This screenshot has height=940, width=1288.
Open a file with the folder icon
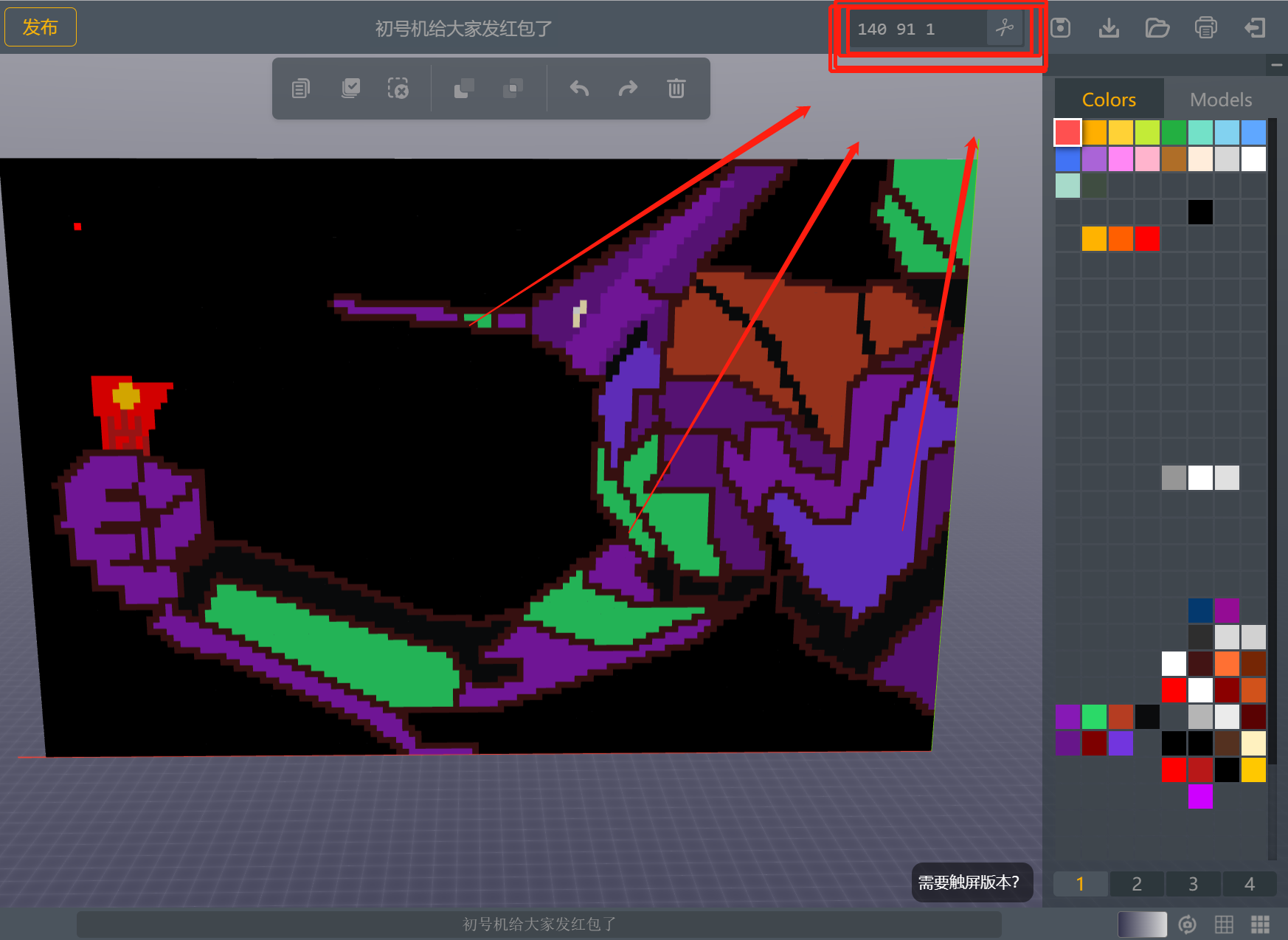[1157, 28]
